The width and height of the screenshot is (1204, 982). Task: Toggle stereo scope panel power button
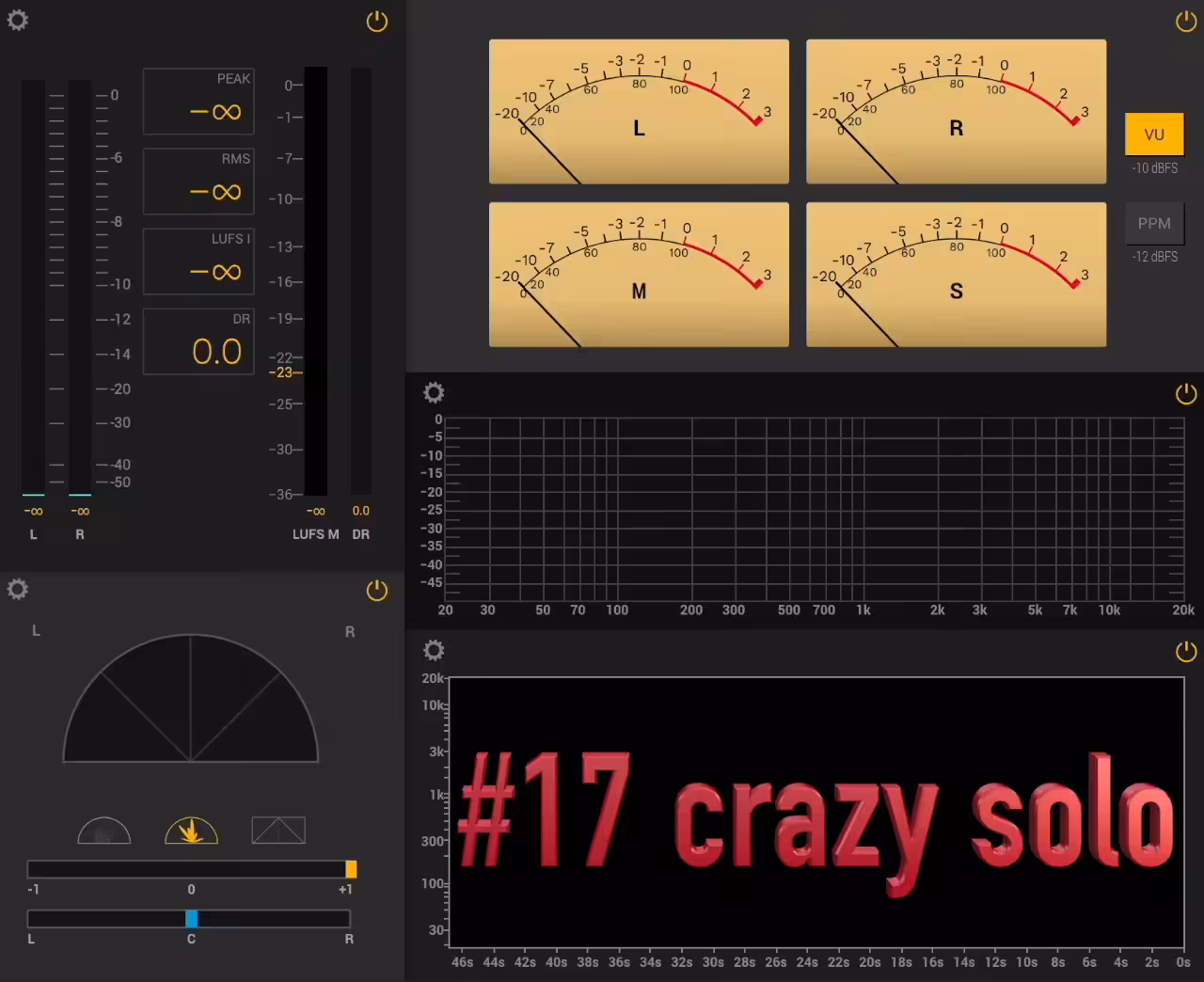[377, 591]
